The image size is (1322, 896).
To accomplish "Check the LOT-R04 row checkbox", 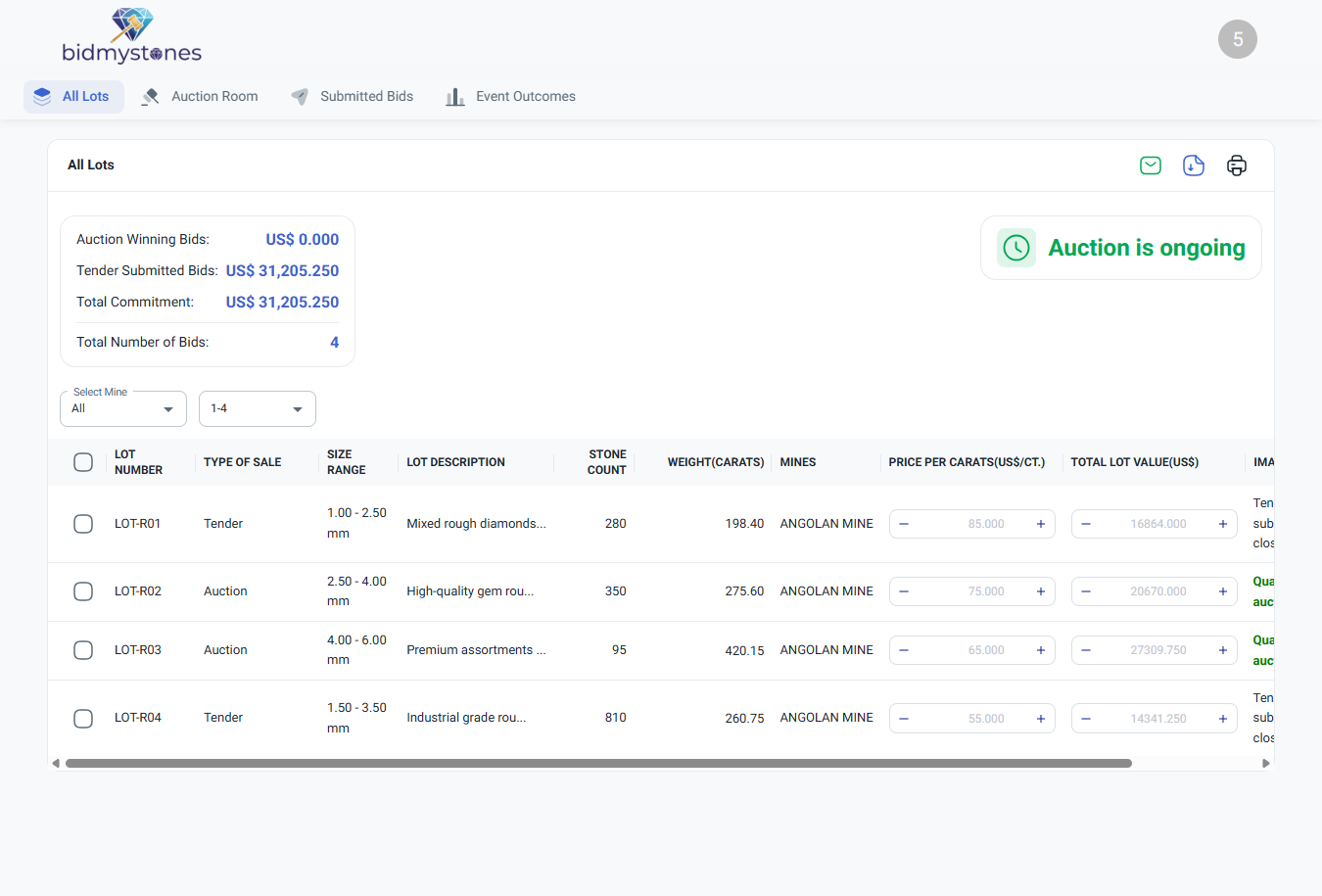I will click(83, 719).
